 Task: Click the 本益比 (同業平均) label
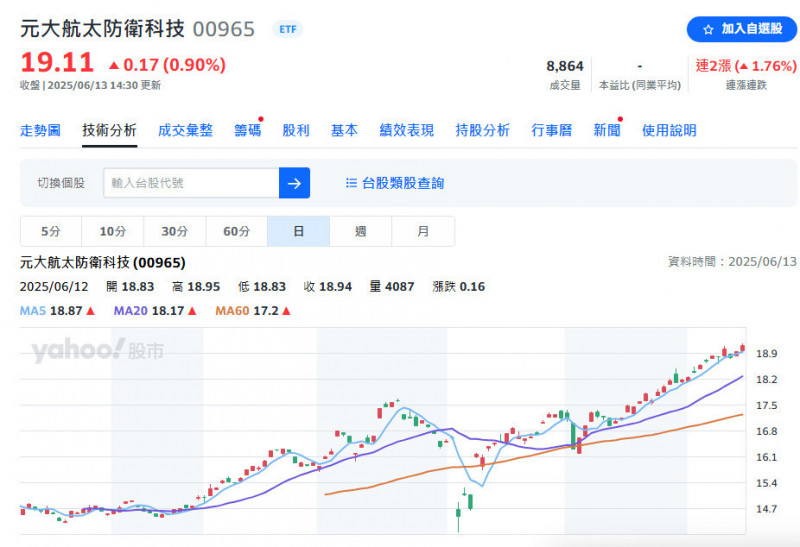640,85
